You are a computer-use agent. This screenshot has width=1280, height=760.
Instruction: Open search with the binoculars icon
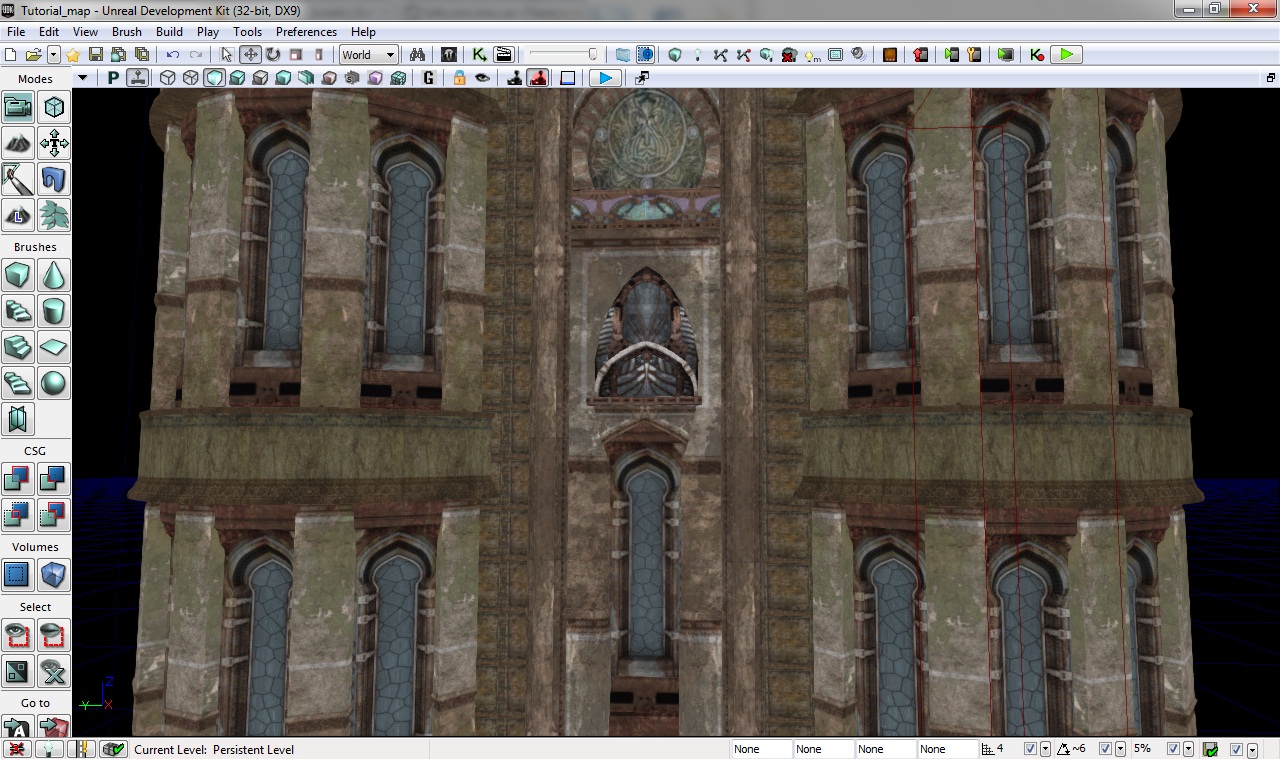418,55
